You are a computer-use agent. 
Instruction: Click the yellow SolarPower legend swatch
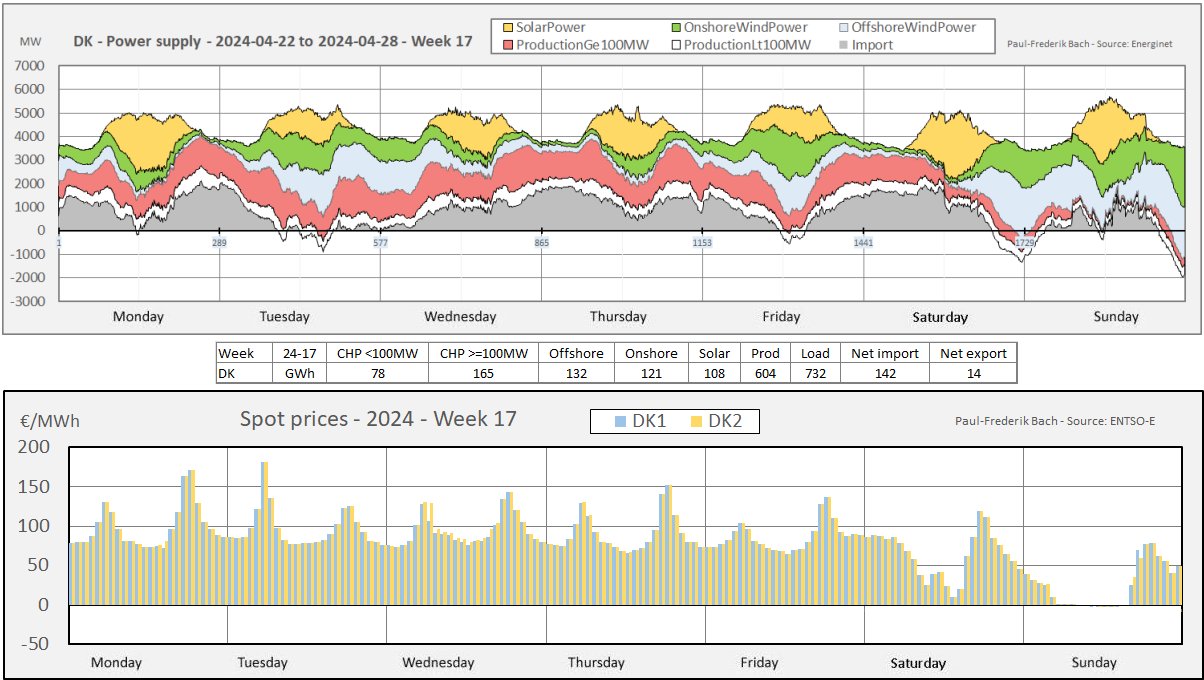(x=507, y=27)
